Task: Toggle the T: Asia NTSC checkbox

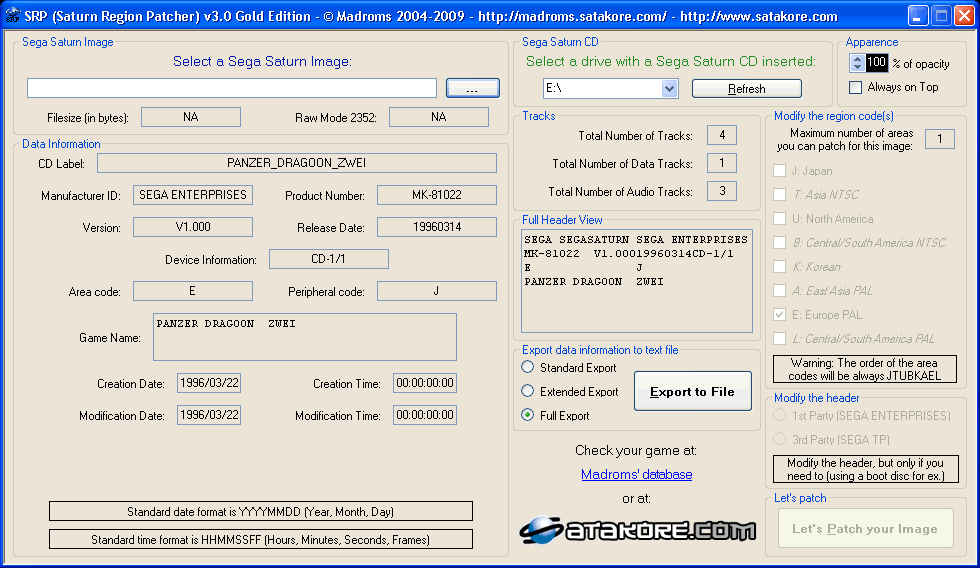Action: pyautogui.click(x=779, y=194)
